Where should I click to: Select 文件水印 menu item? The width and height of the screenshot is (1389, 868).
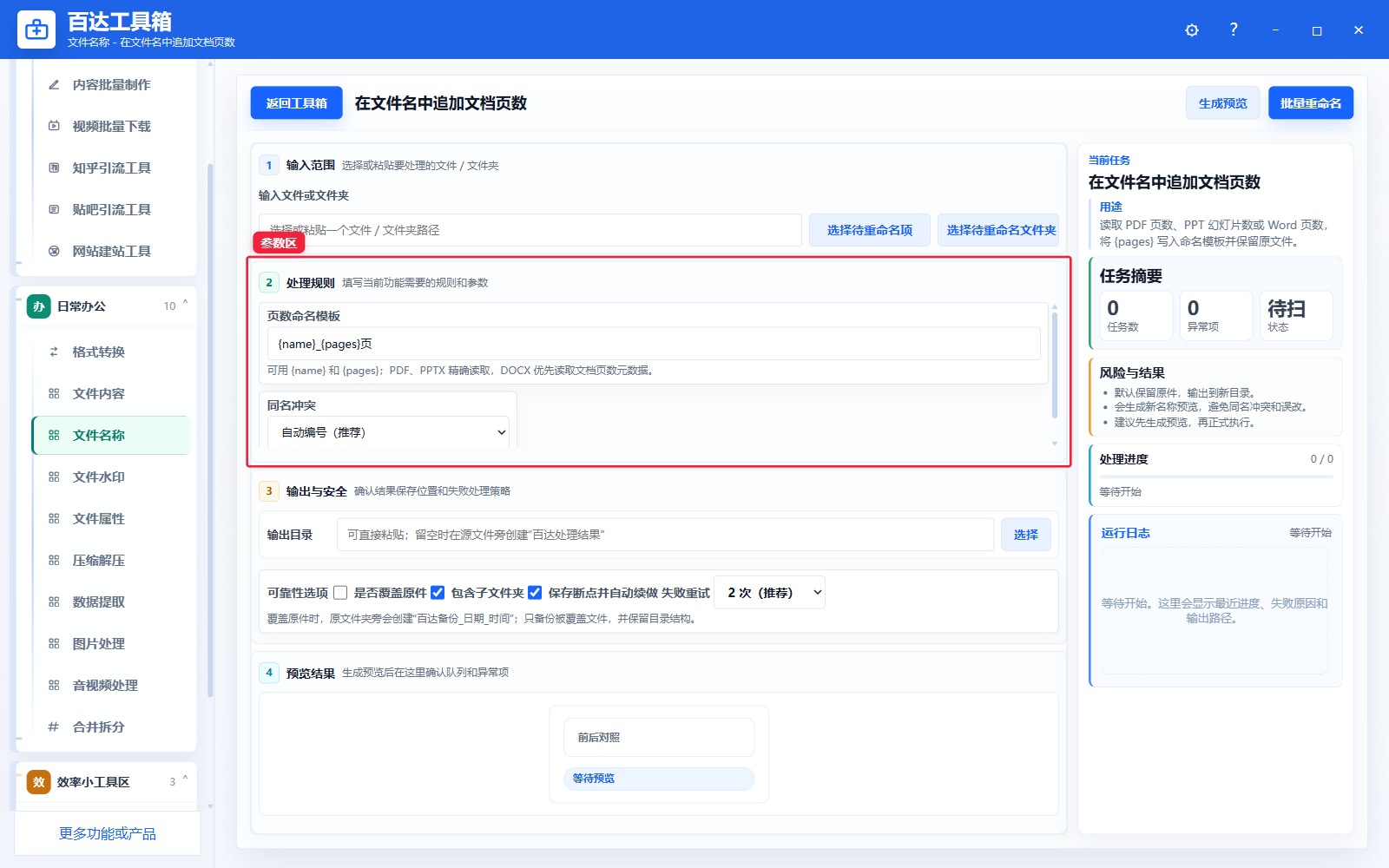[111, 477]
